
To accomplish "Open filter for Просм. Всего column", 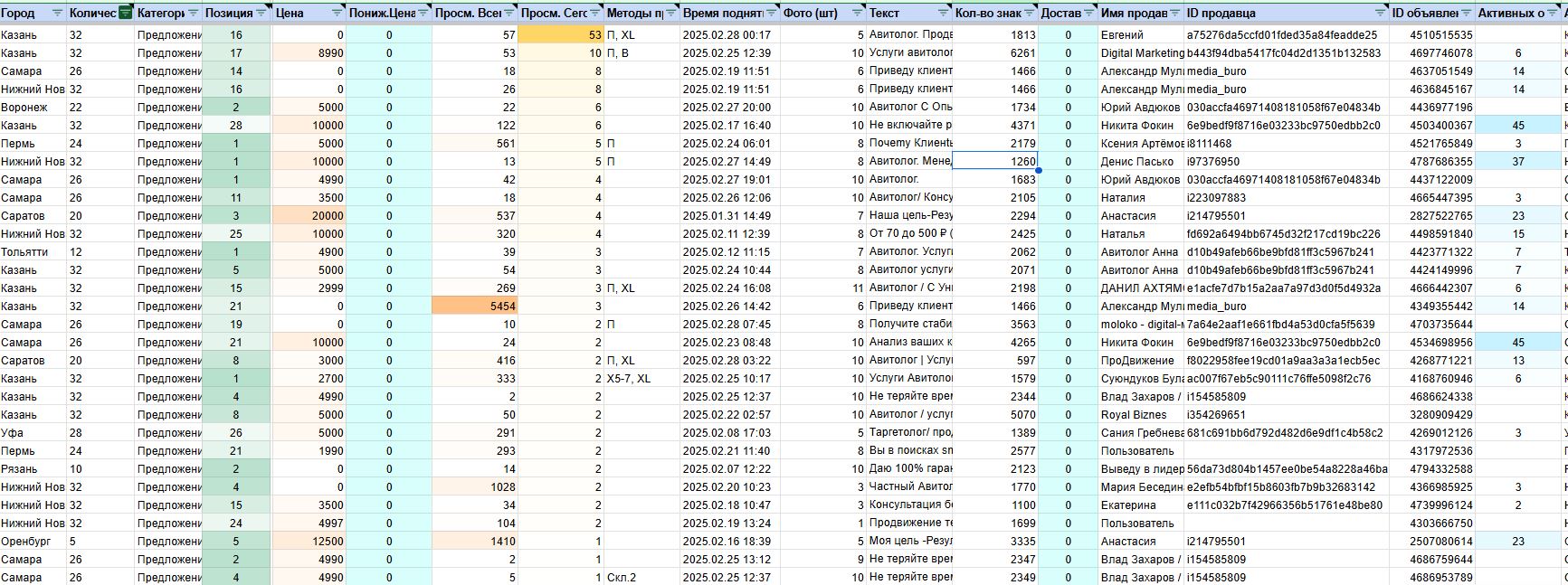I will pyautogui.click(x=510, y=13).
